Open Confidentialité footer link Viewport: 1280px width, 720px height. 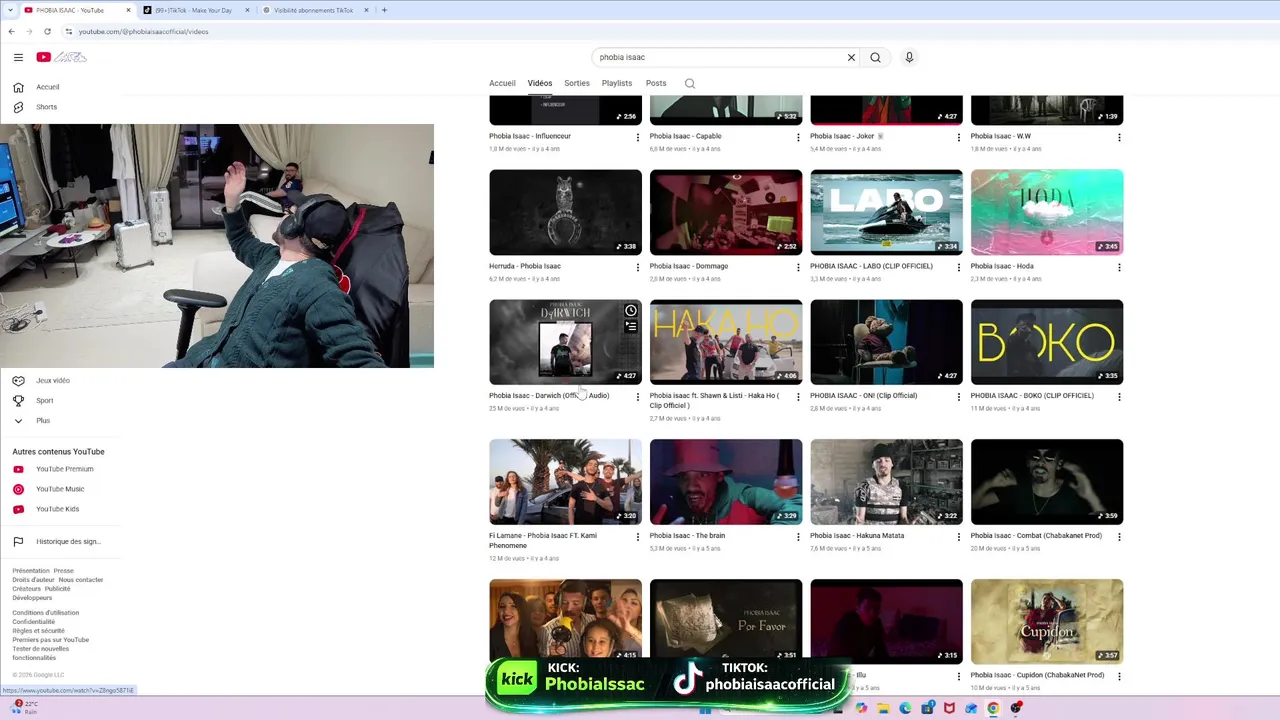(x=34, y=622)
